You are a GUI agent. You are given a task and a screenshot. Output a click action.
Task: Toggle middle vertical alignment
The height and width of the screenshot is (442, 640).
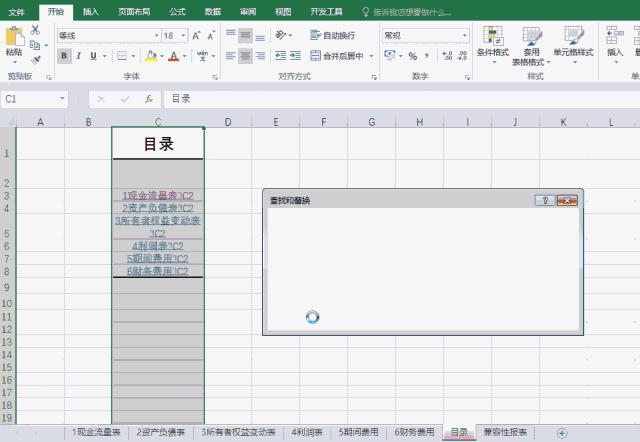coord(245,36)
